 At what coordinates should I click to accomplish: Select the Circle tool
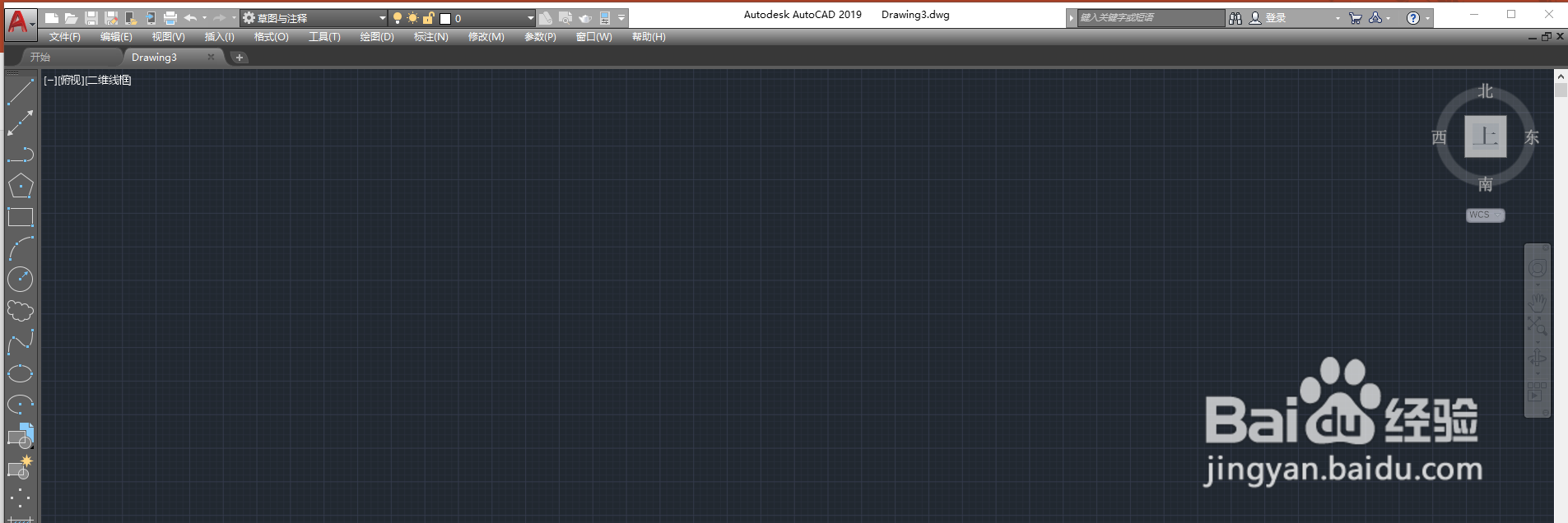click(x=21, y=280)
